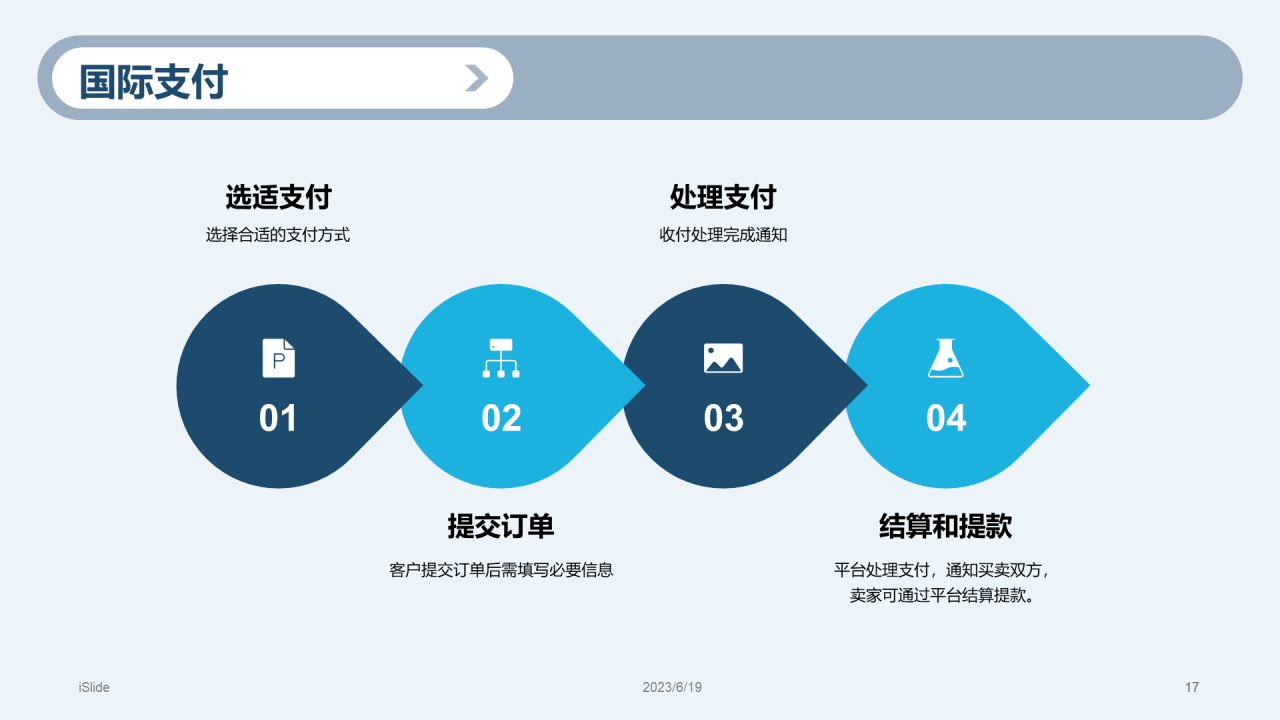Select the number 03 in dark blue shape
The width and height of the screenshot is (1280, 720).
coord(723,418)
